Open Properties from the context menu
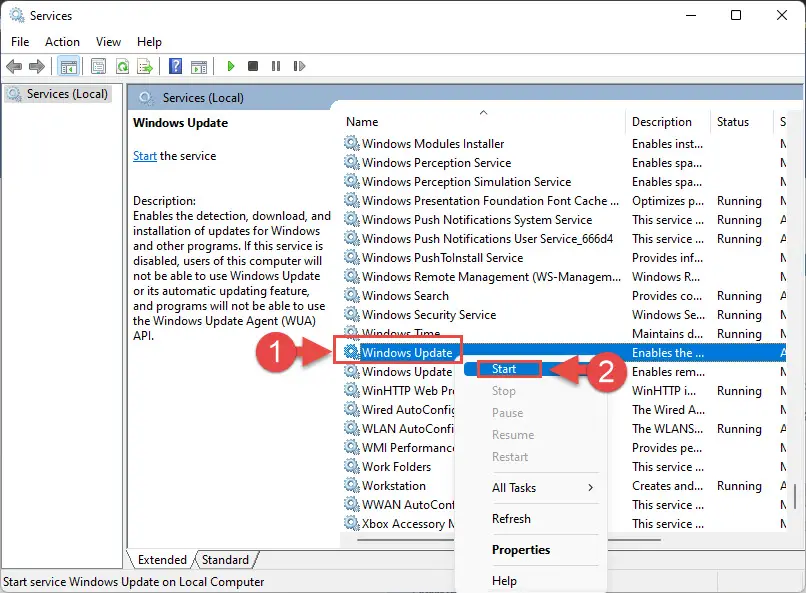This screenshot has height=593, width=806. point(521,550)
